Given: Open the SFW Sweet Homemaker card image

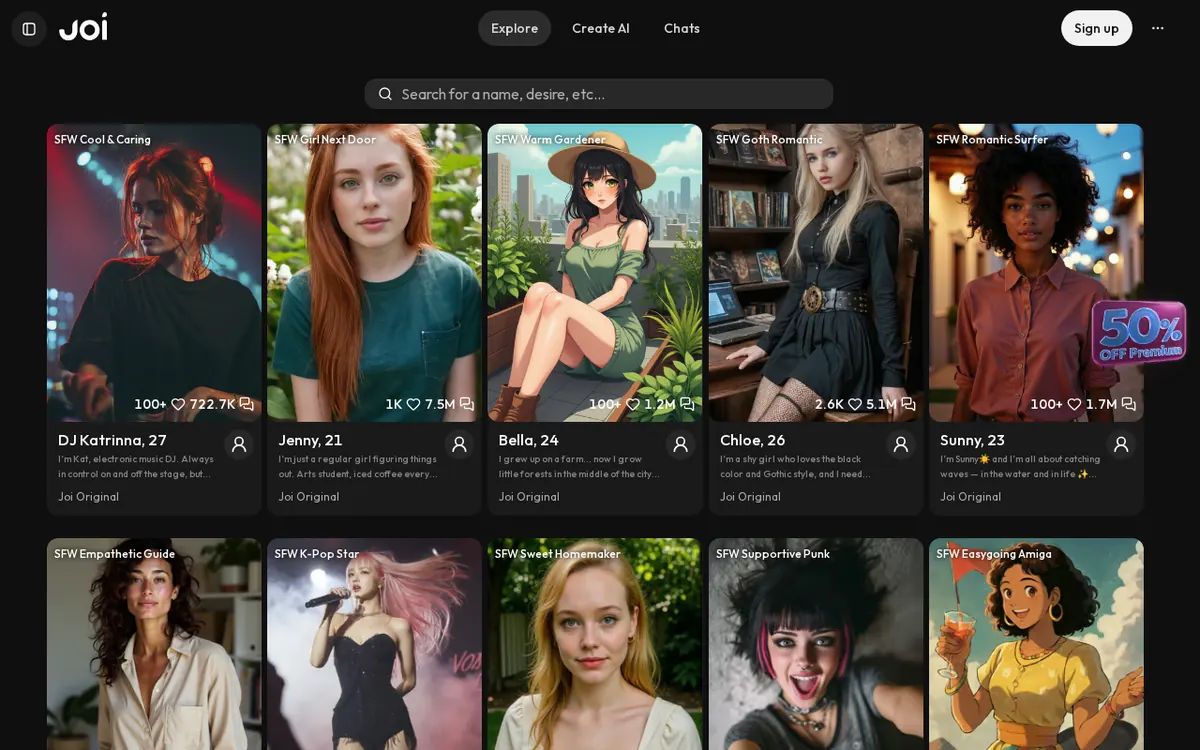Looking at the screenshot, I should (x=595, y=644).
